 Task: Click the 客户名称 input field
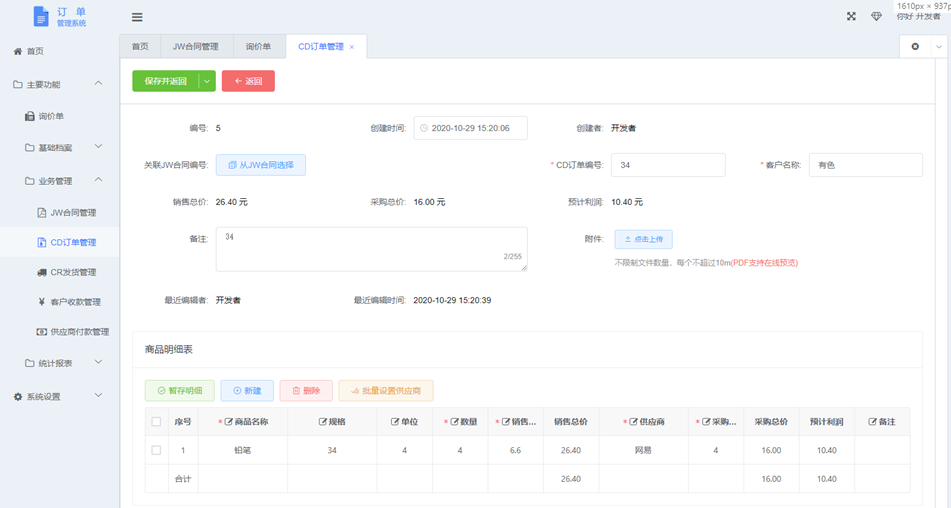tap(865, 165)
